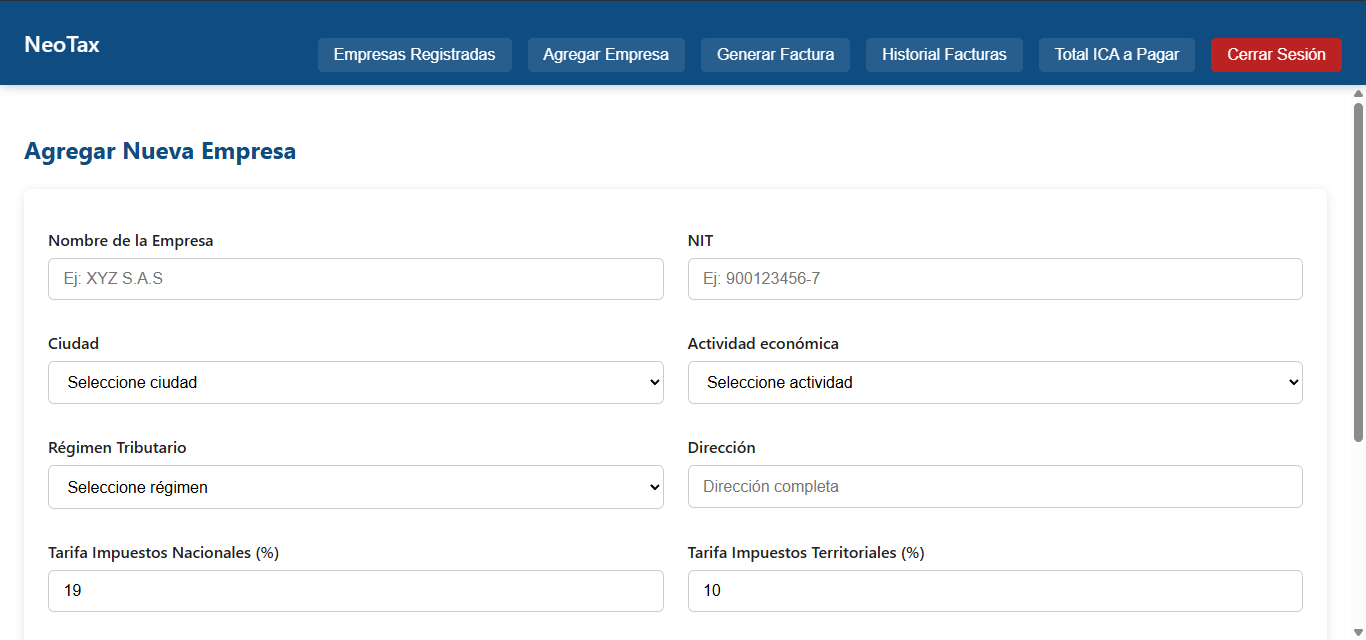Click the page's vertical scrollbar thumb
Screen dimensions: 1366x640
[x=1358, y=270]
